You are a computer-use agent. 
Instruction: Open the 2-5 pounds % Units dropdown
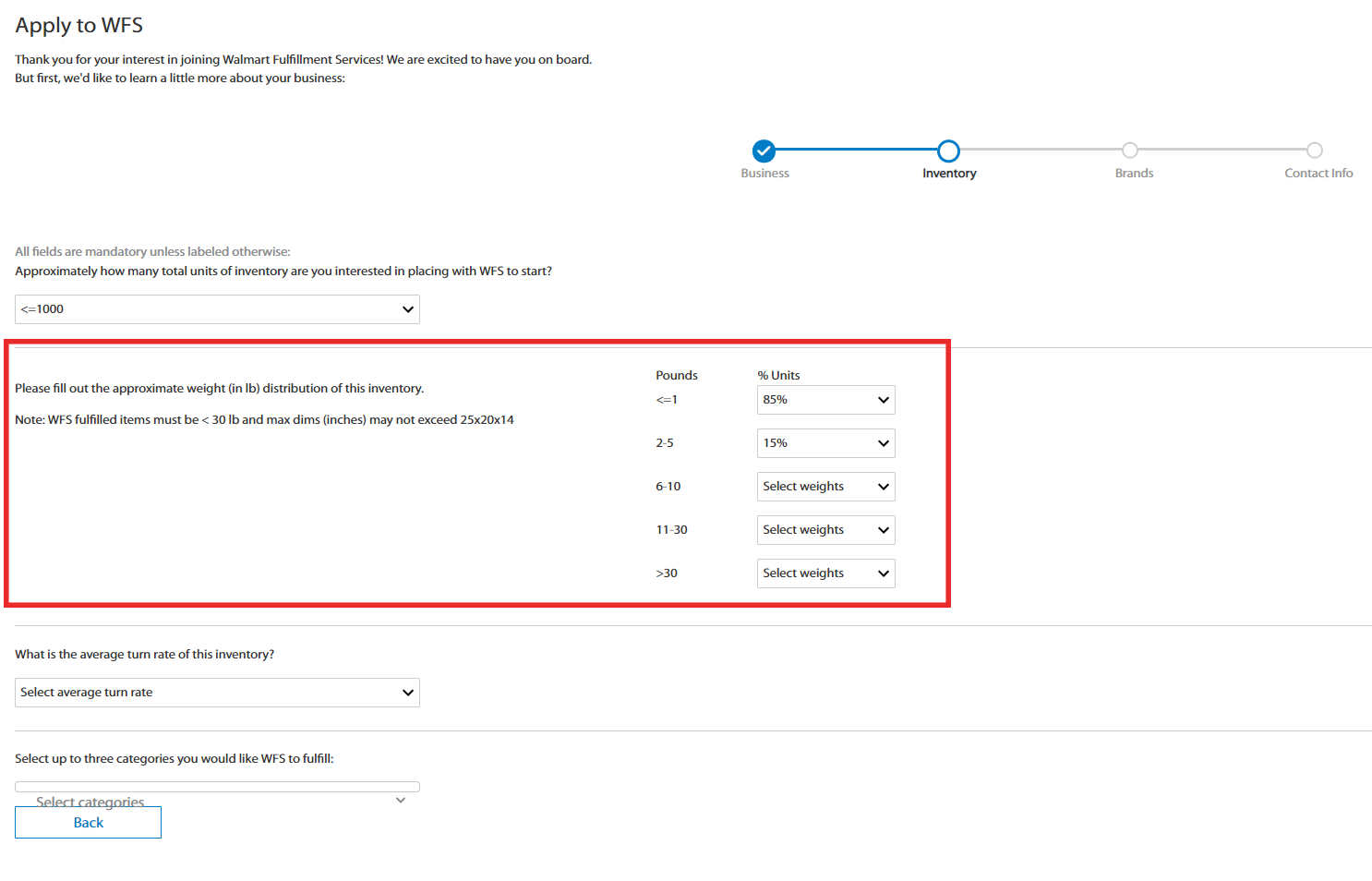tap(825, 443)
